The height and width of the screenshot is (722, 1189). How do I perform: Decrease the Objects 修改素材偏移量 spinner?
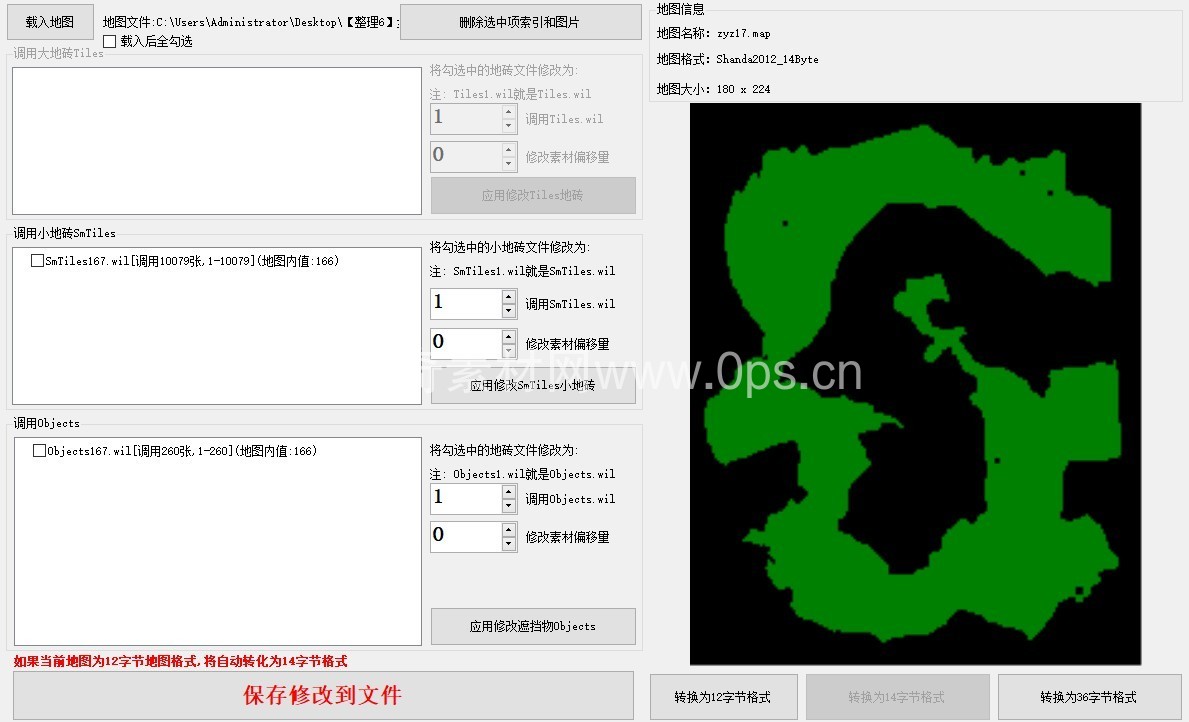tap(509, 544)
